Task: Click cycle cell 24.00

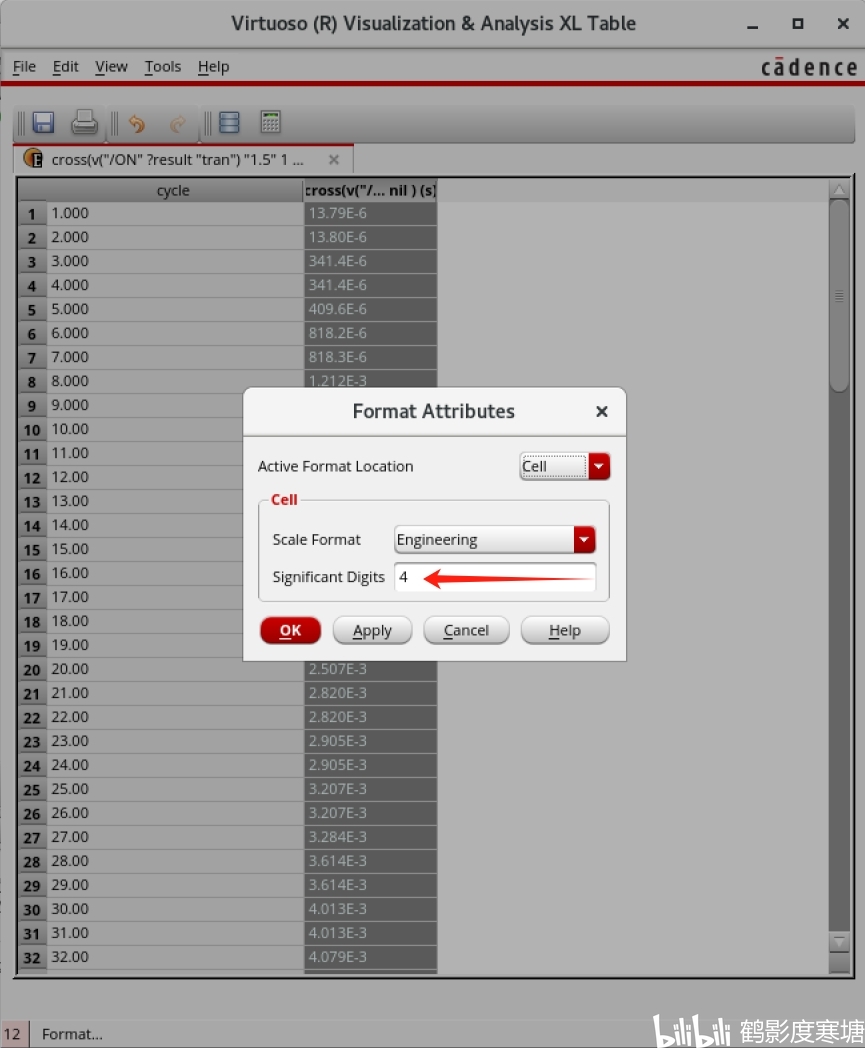Action: [x=174, y=765]
